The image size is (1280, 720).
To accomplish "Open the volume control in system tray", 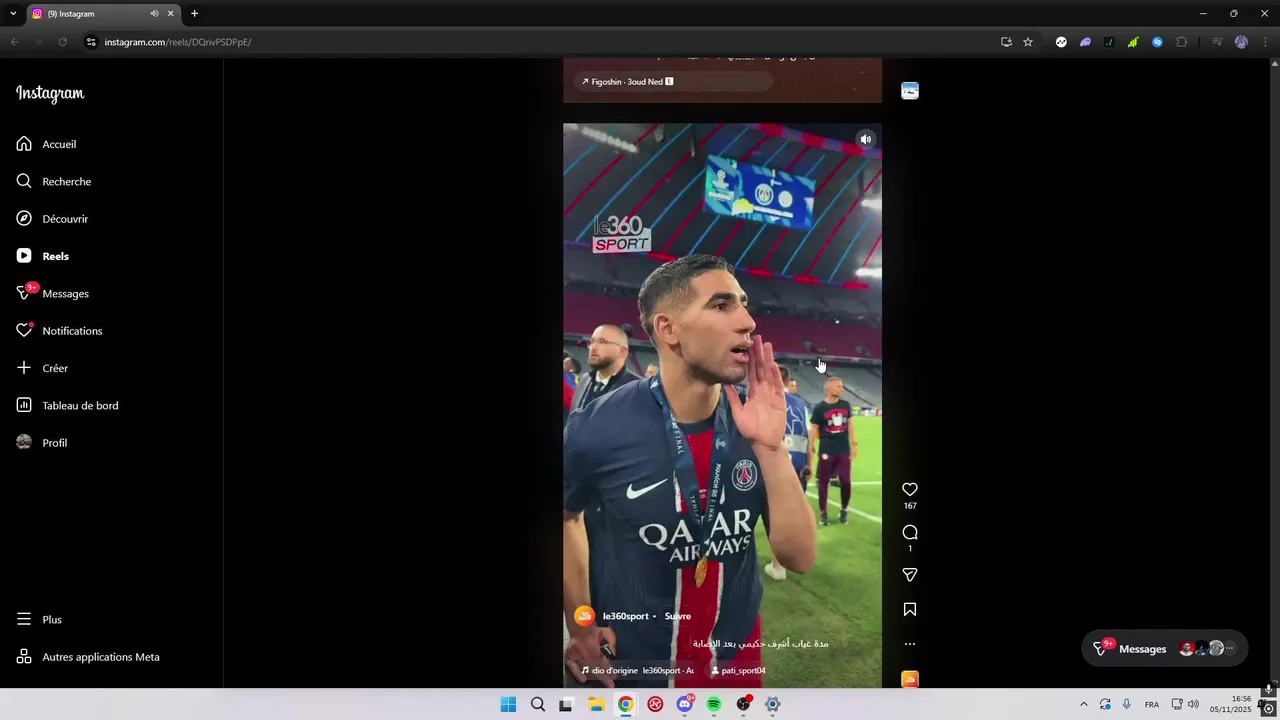I will pyautogui.click(x=1193, y=704).
